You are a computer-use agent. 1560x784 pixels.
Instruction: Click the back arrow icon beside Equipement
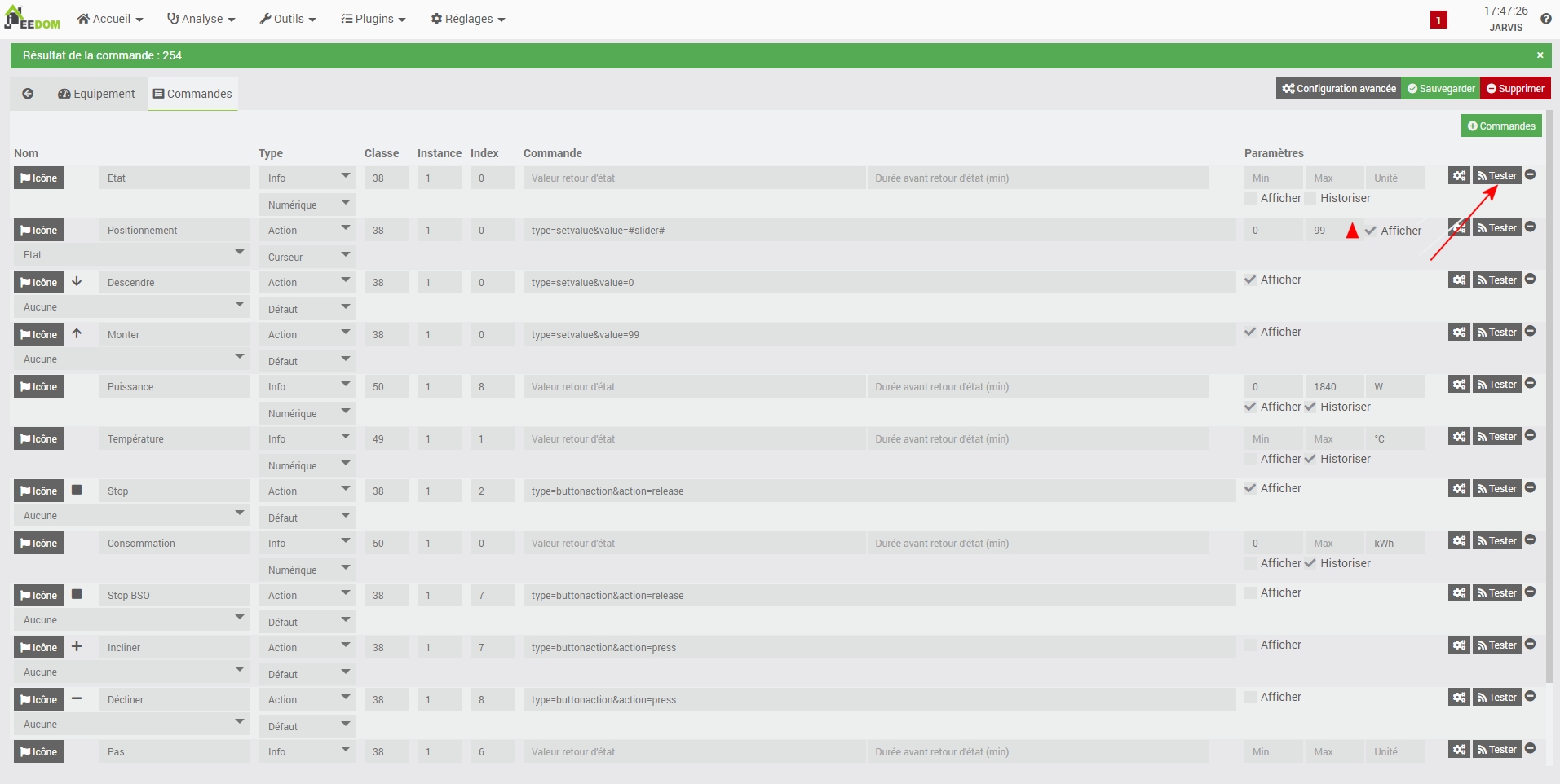(28, 94)
